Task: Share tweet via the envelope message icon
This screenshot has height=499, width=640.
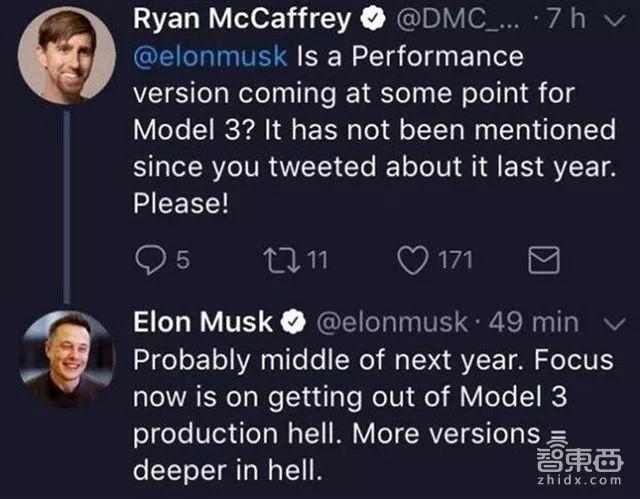Action: pyautogui.click(x=542, y=262)
